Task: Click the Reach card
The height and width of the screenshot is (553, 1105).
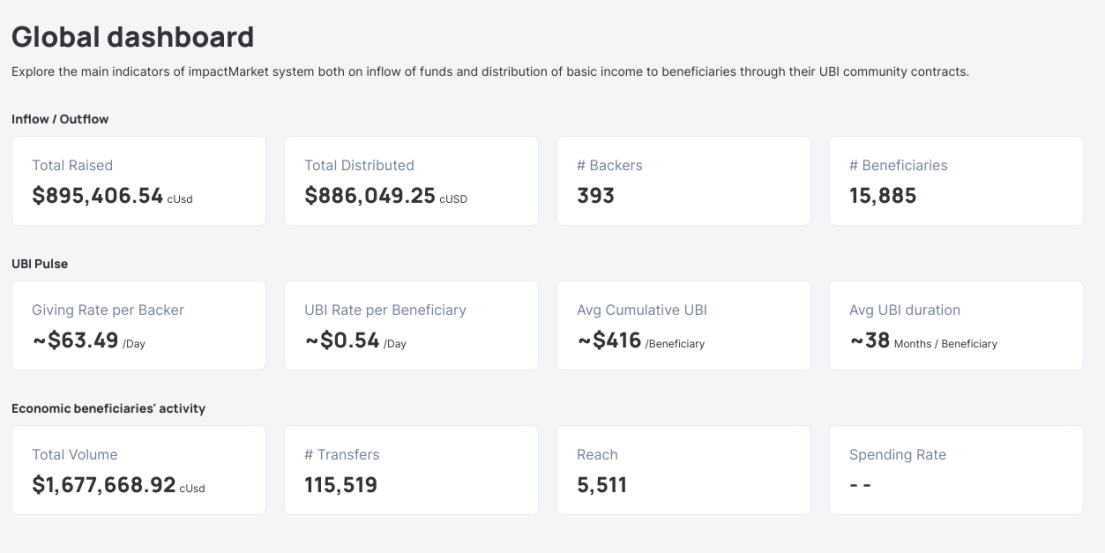Action: (683, 470)
